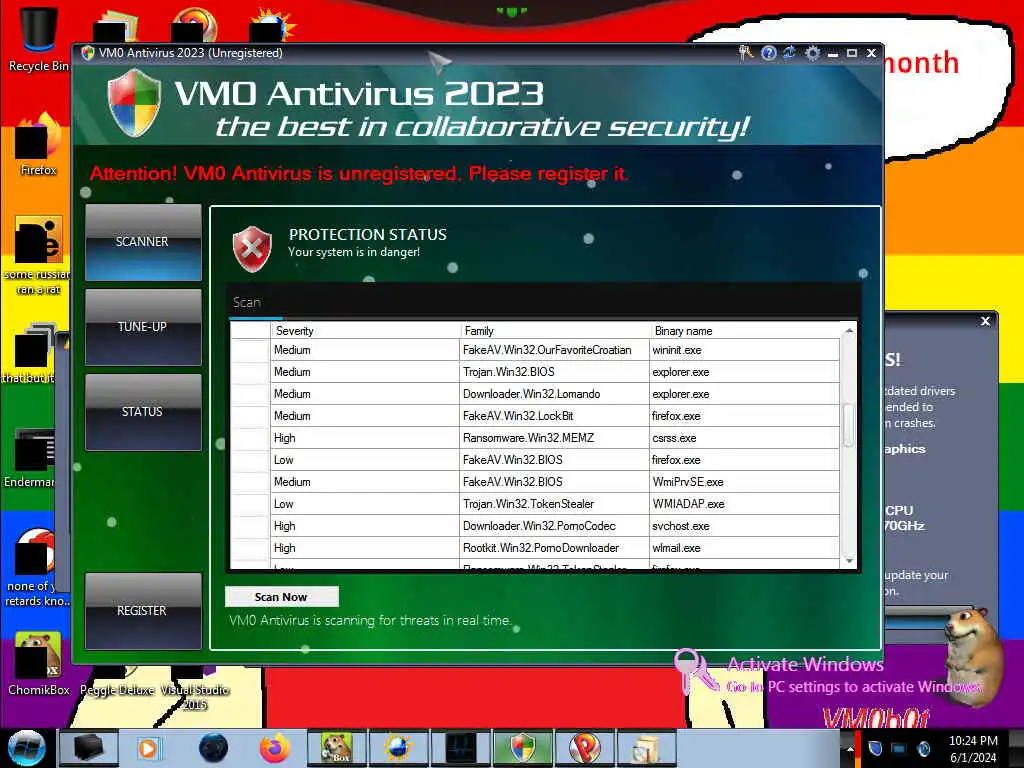Open the file stack taskbar icon
This screenshot has width=1024, height=768.
point(647,748)
